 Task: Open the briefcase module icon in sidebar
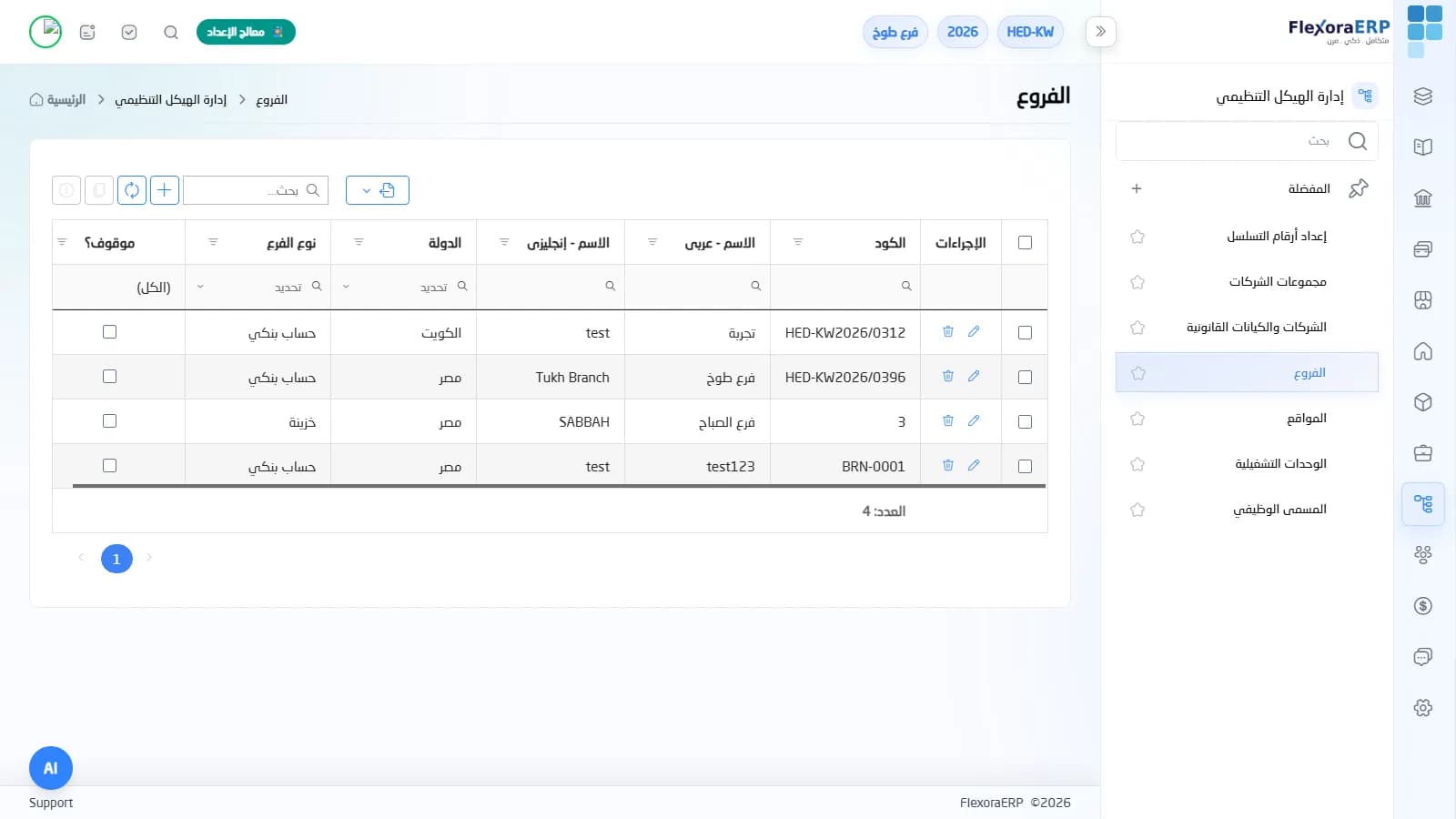(x=1423, y=453)
